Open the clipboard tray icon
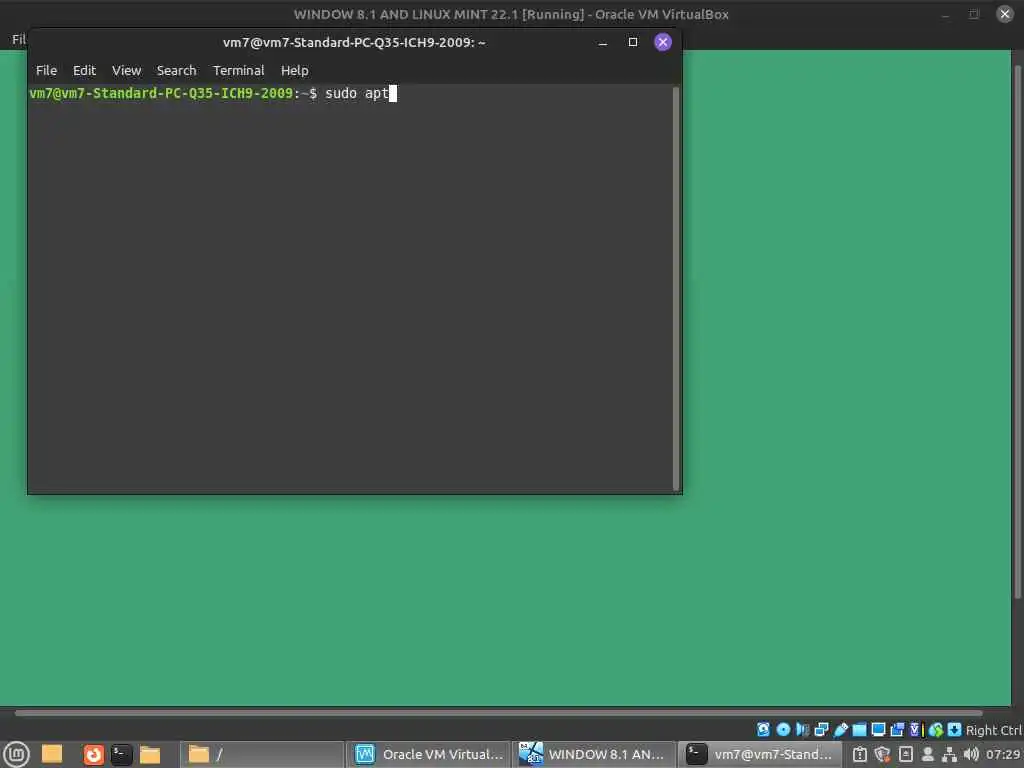The width and height of the screenshot is (1024, 768). tap(859, 755)
